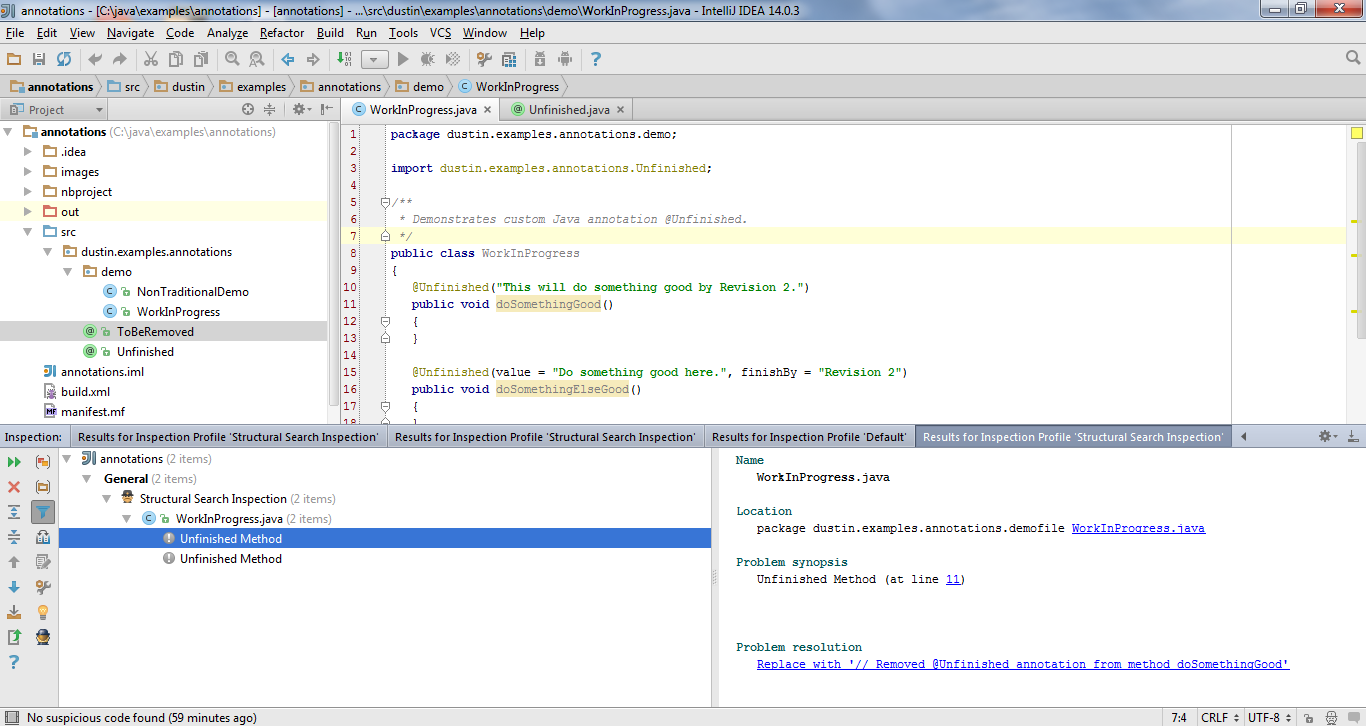The image size is (1366, 726).
Task: Click the Make Project binary arrow icon
Action: point(344,60)
